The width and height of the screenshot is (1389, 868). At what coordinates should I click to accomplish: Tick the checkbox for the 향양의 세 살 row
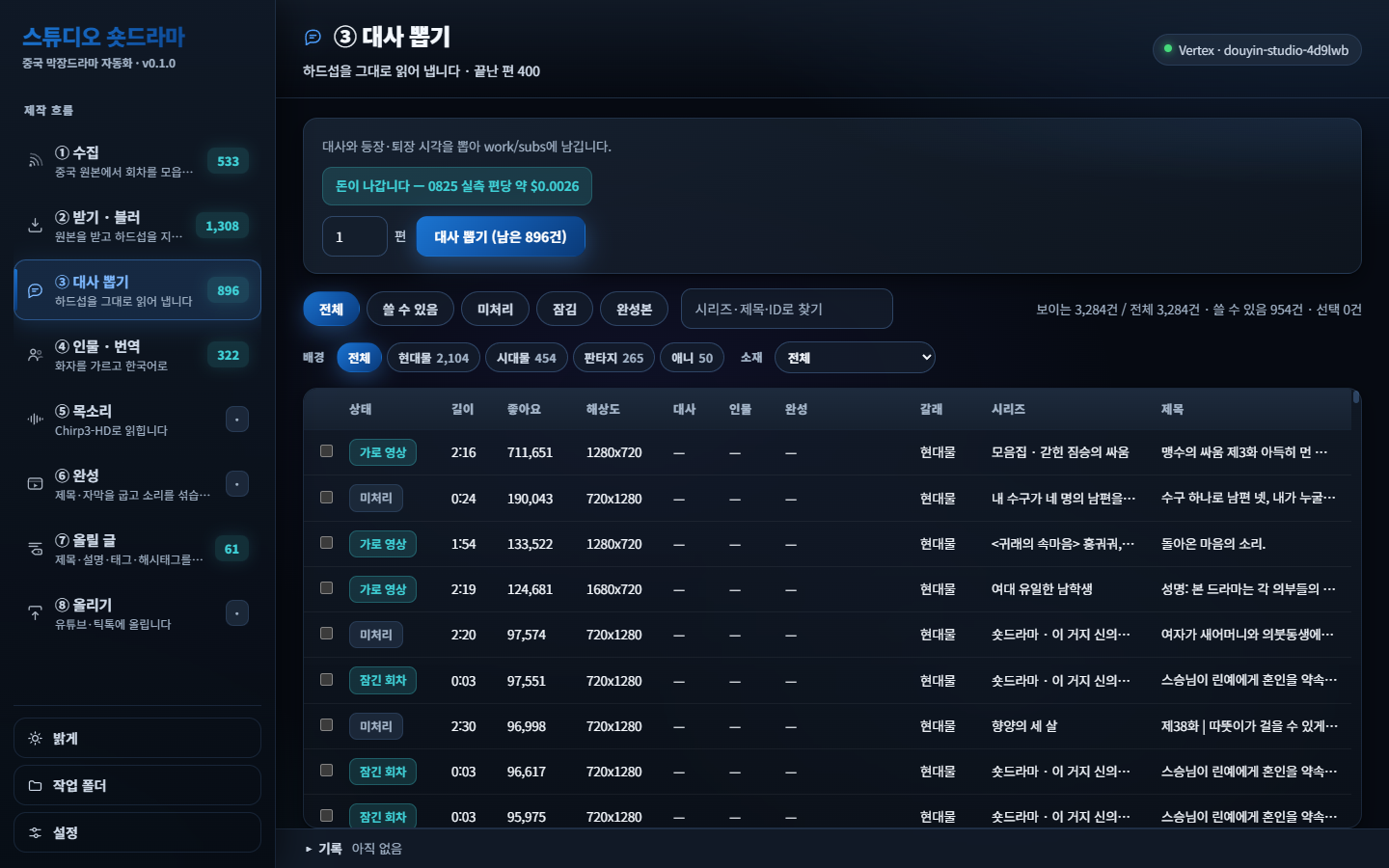click(x=327, y=725)
